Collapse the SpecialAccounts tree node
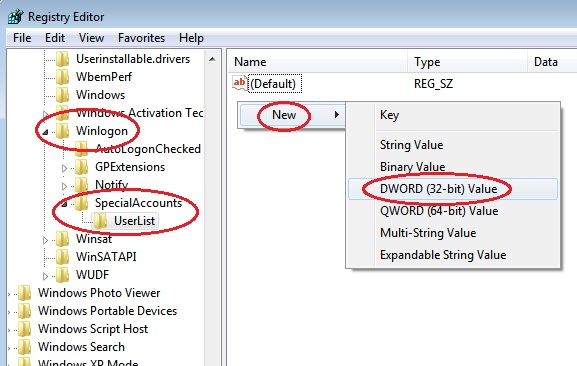 point(64,204)
